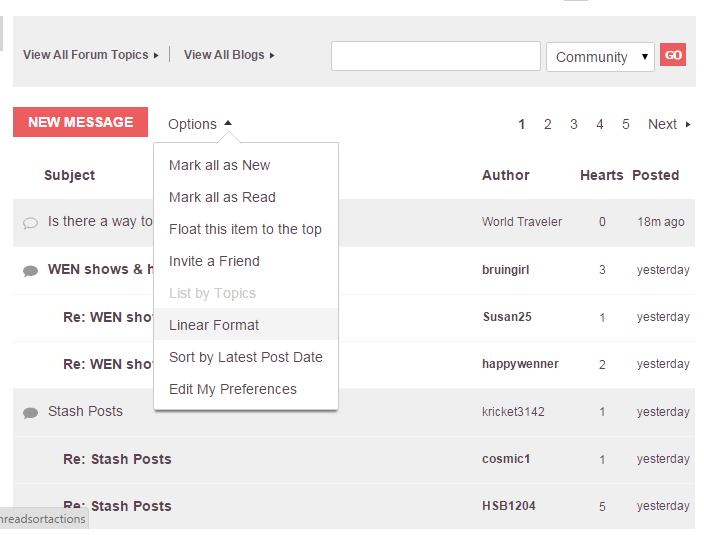This screenshot has width=704, height=535.
Task: Open author profile bruingirl
Action: tap(507, 270)
